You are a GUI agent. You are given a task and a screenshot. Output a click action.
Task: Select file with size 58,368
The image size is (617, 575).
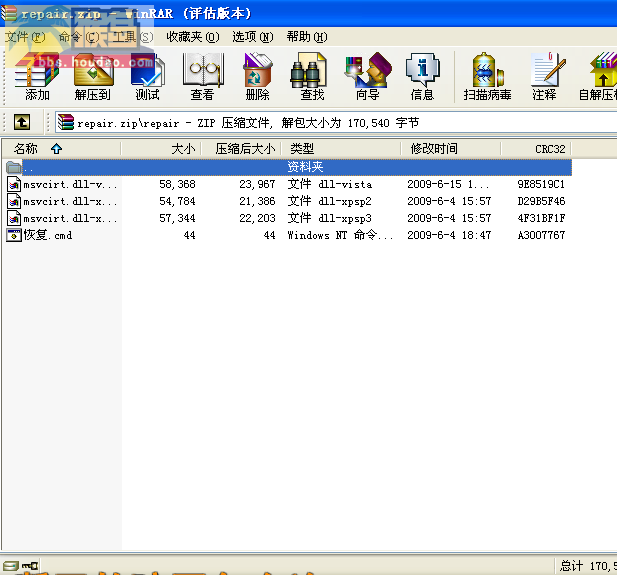click(177, 184)
